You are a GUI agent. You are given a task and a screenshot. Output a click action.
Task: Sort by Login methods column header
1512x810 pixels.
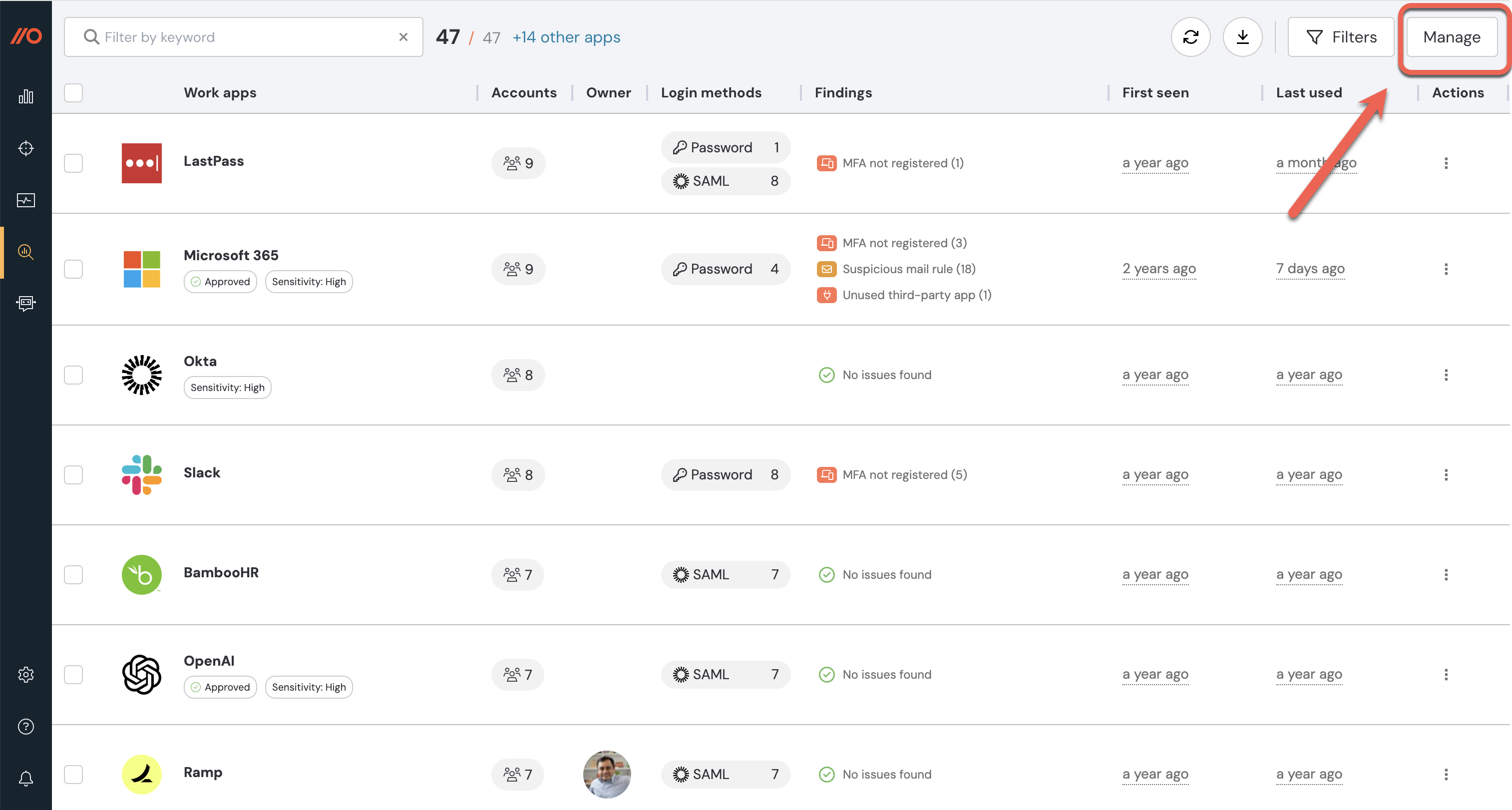click(x=711, y=92)
